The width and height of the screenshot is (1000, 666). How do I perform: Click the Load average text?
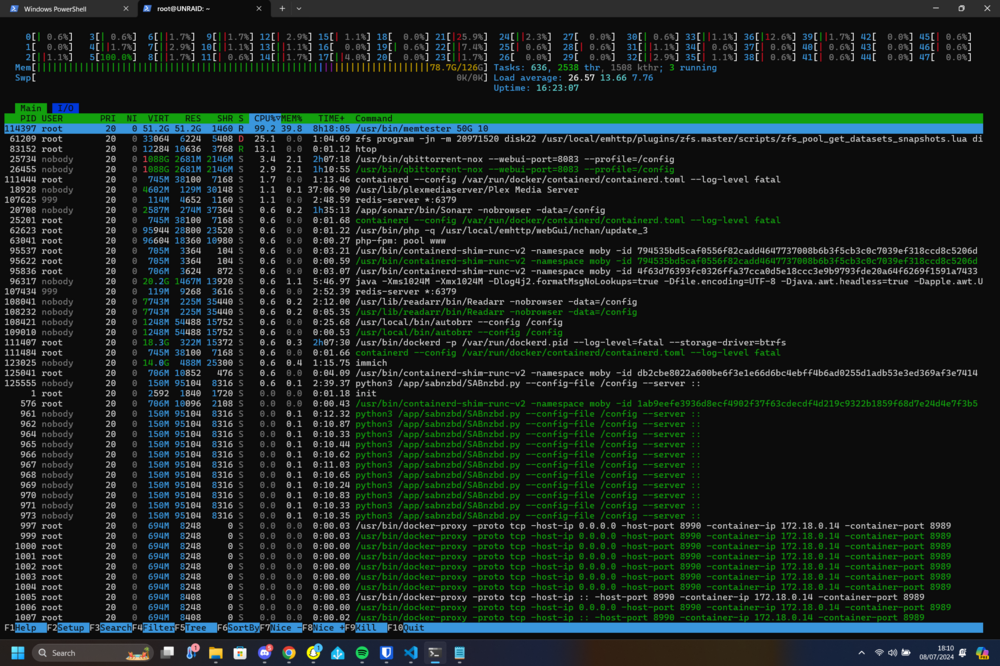coord(573,78)
